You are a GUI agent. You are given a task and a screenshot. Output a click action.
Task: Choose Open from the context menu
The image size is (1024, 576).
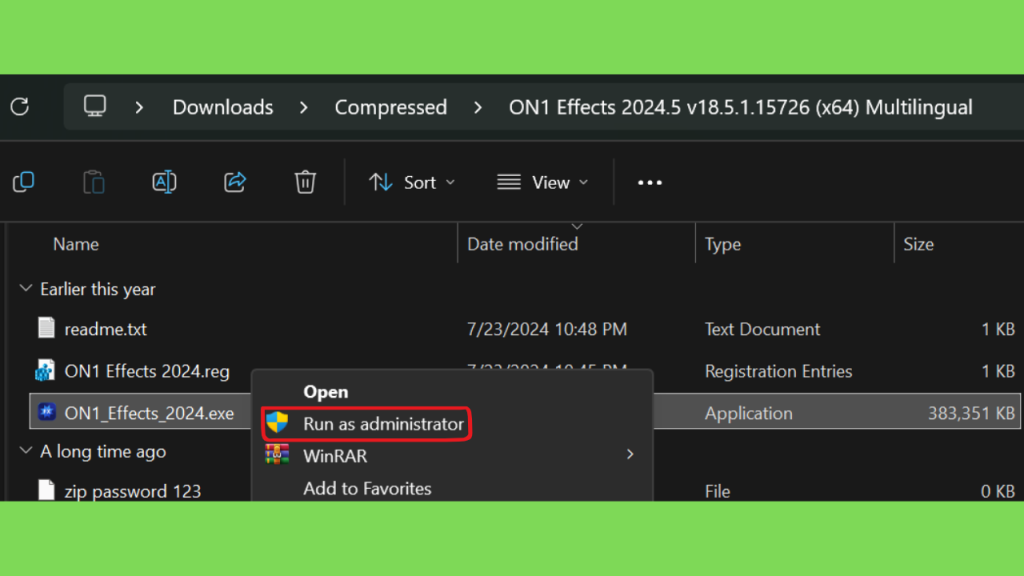click(x=325, y=392)
